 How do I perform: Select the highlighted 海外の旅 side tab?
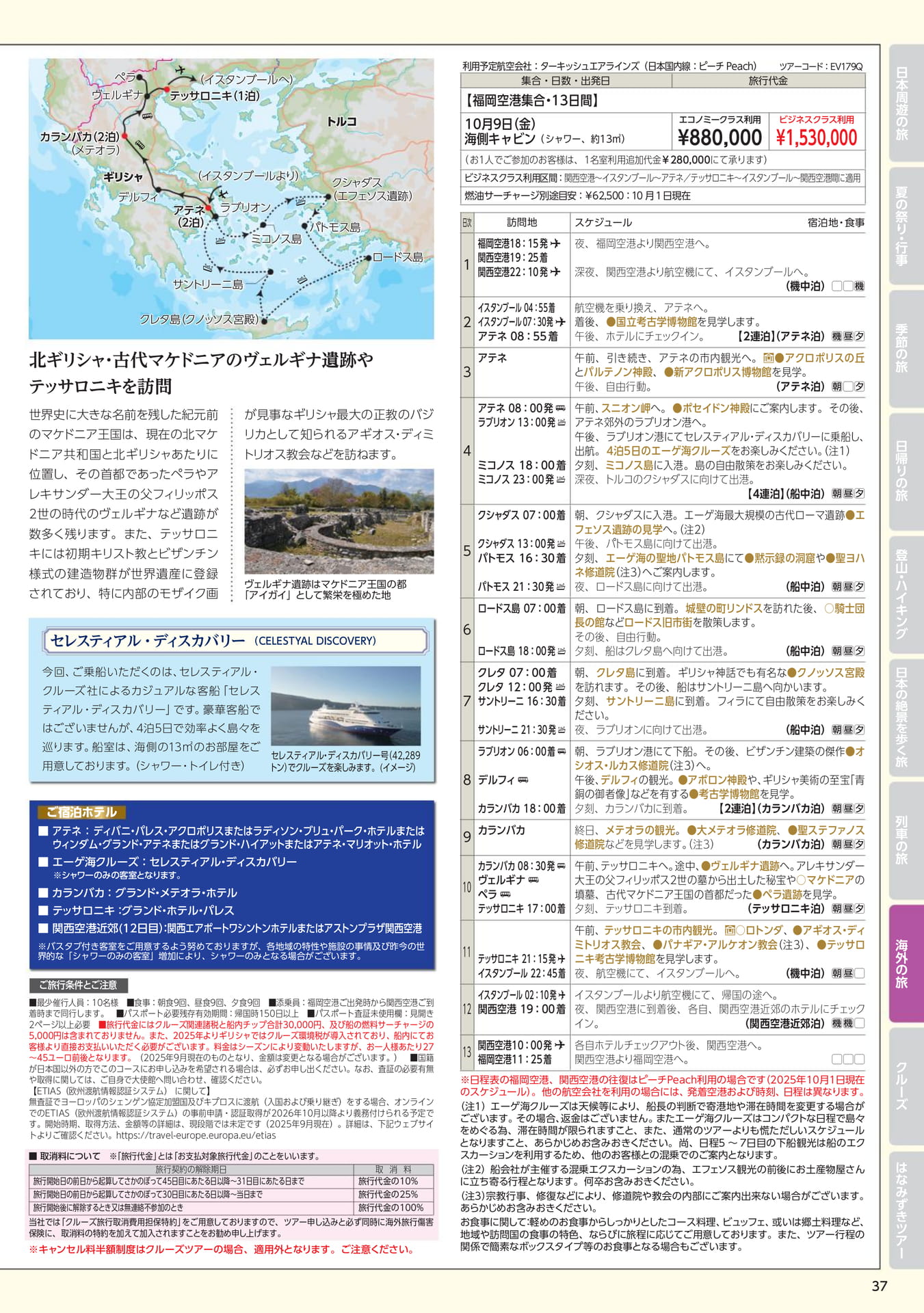[906, 963]
